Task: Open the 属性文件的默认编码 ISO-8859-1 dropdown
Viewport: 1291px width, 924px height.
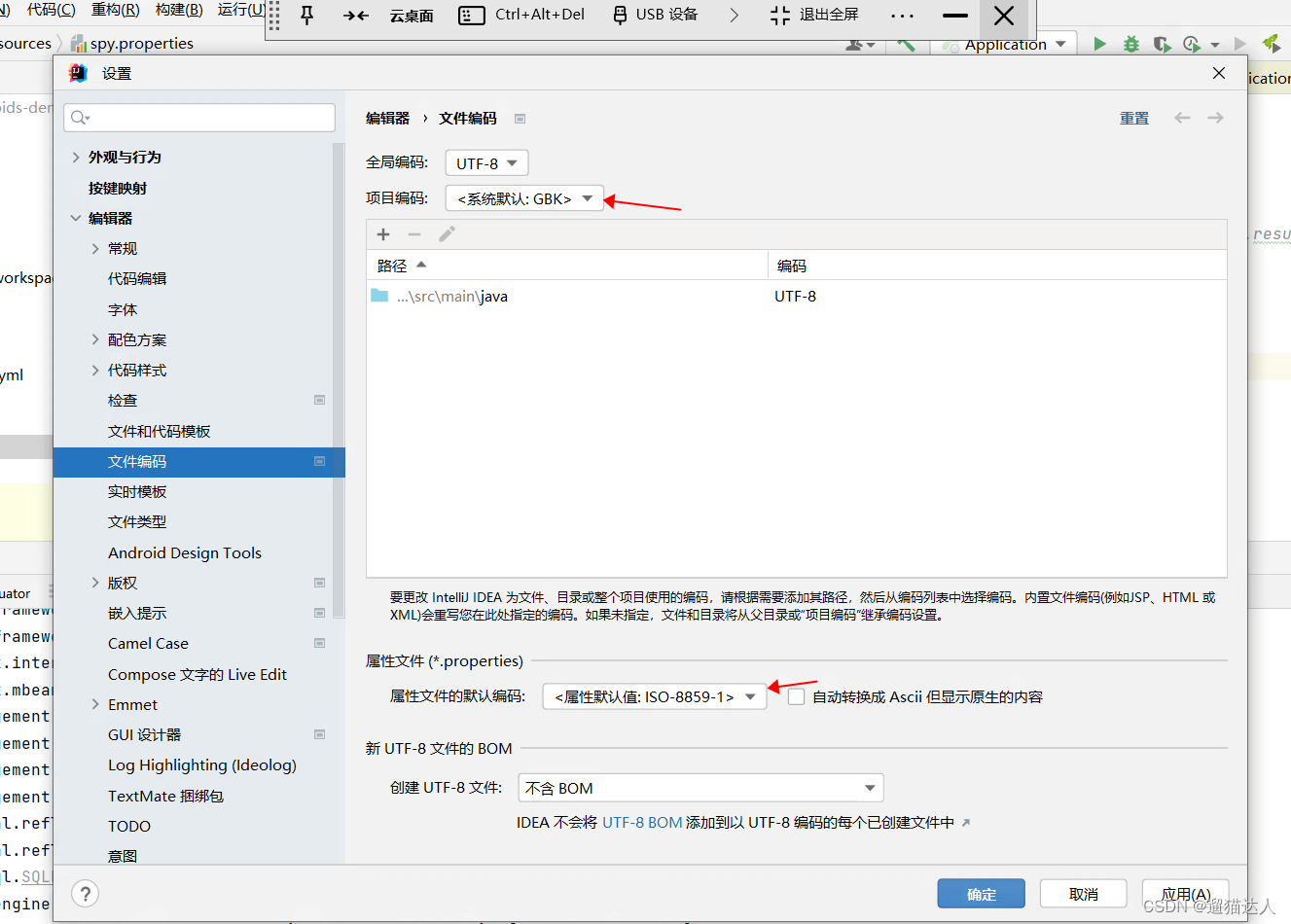Action: coord(654,696)
